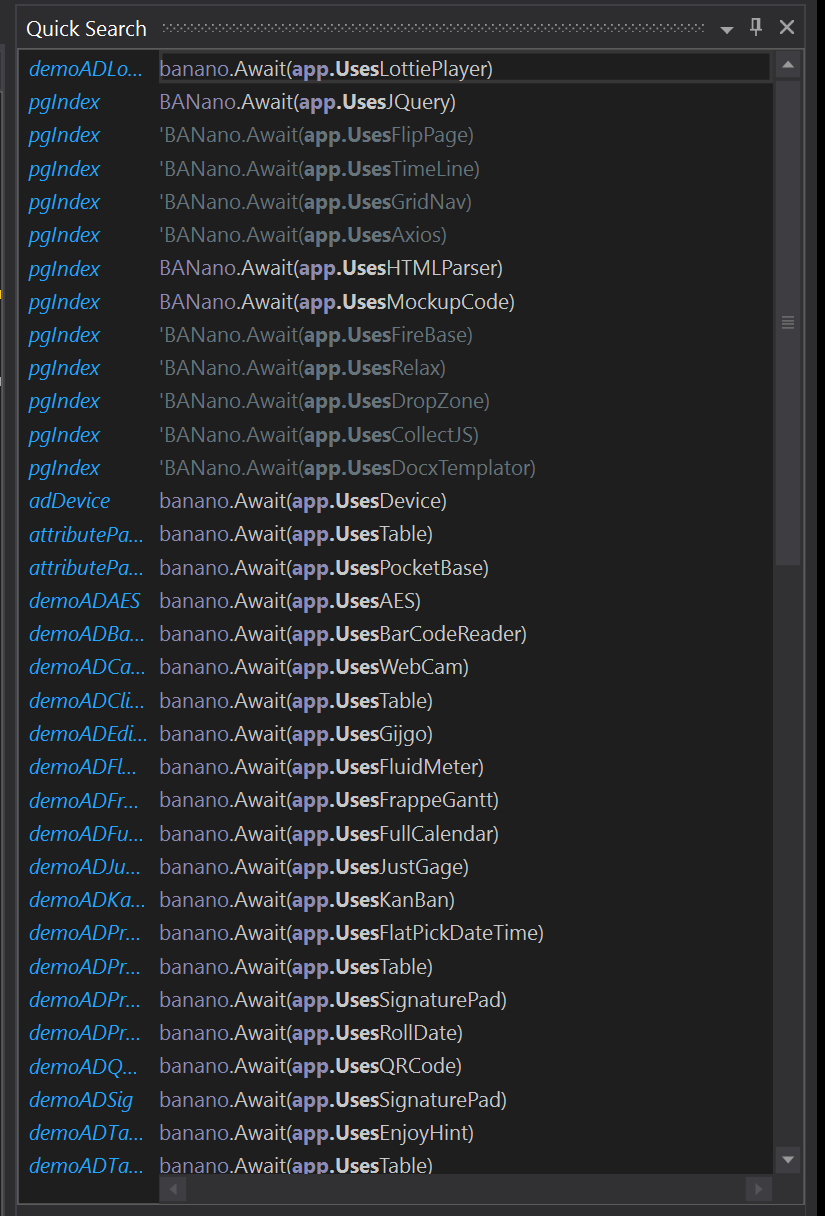825x1216 pixels.
Task: Select the UsesHTMLParser result
Action: tap(331, 268)
